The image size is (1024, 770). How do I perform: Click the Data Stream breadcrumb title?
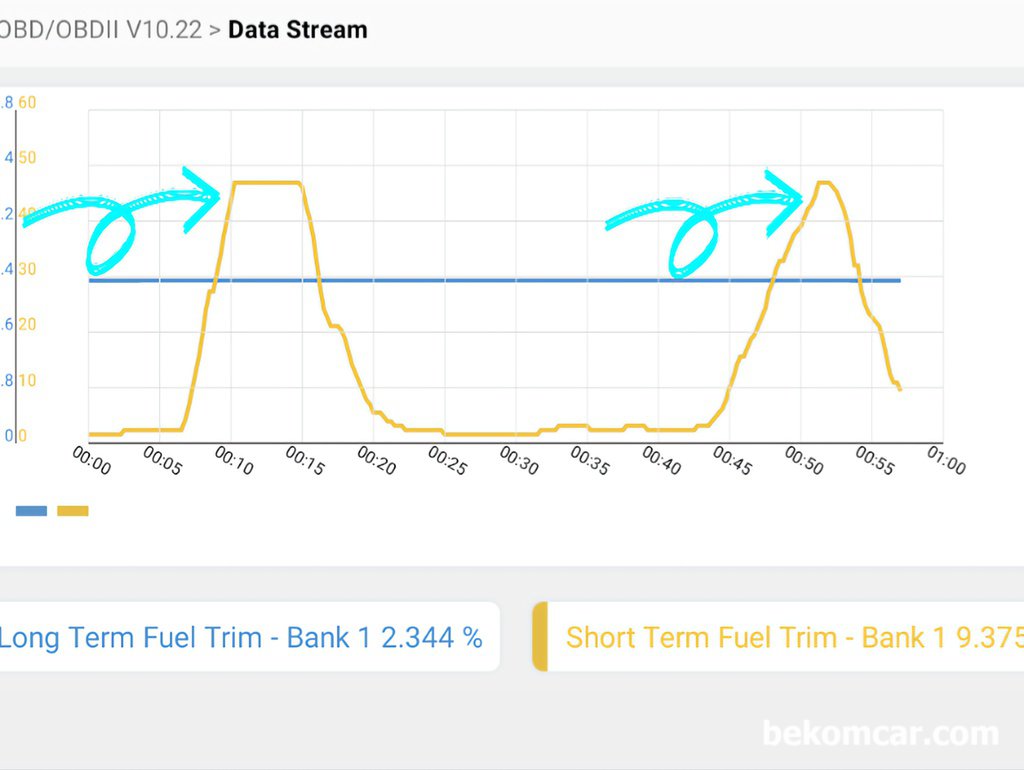[x=298, y=30]
